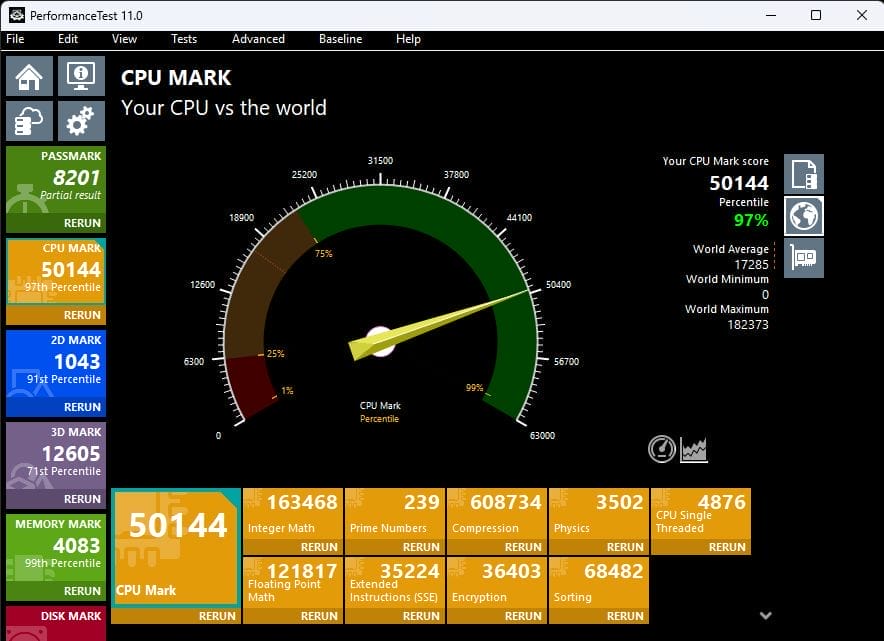
Task: Maximize the PerformanceTest window
Action: [816, 15]
